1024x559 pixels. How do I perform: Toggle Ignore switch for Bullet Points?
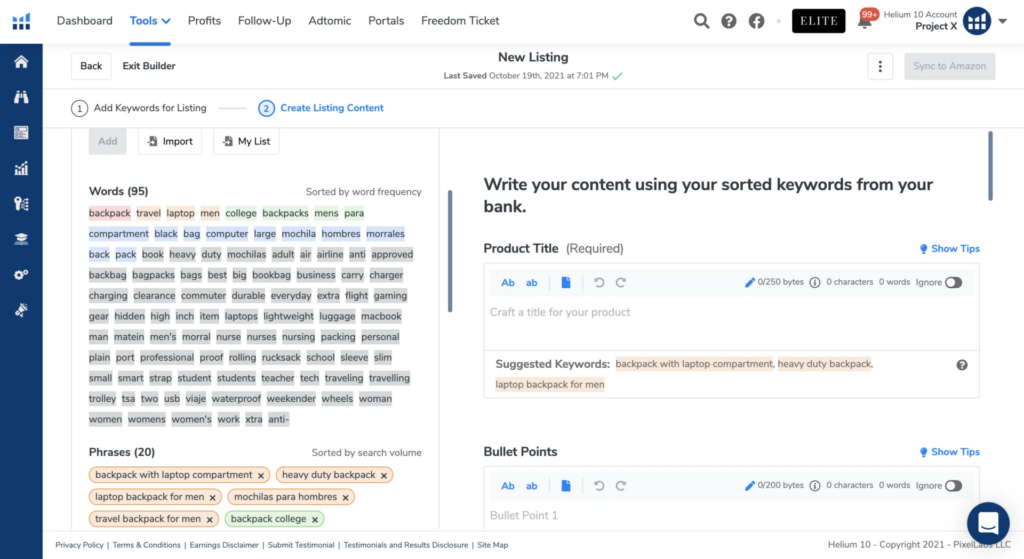(953, 486)
